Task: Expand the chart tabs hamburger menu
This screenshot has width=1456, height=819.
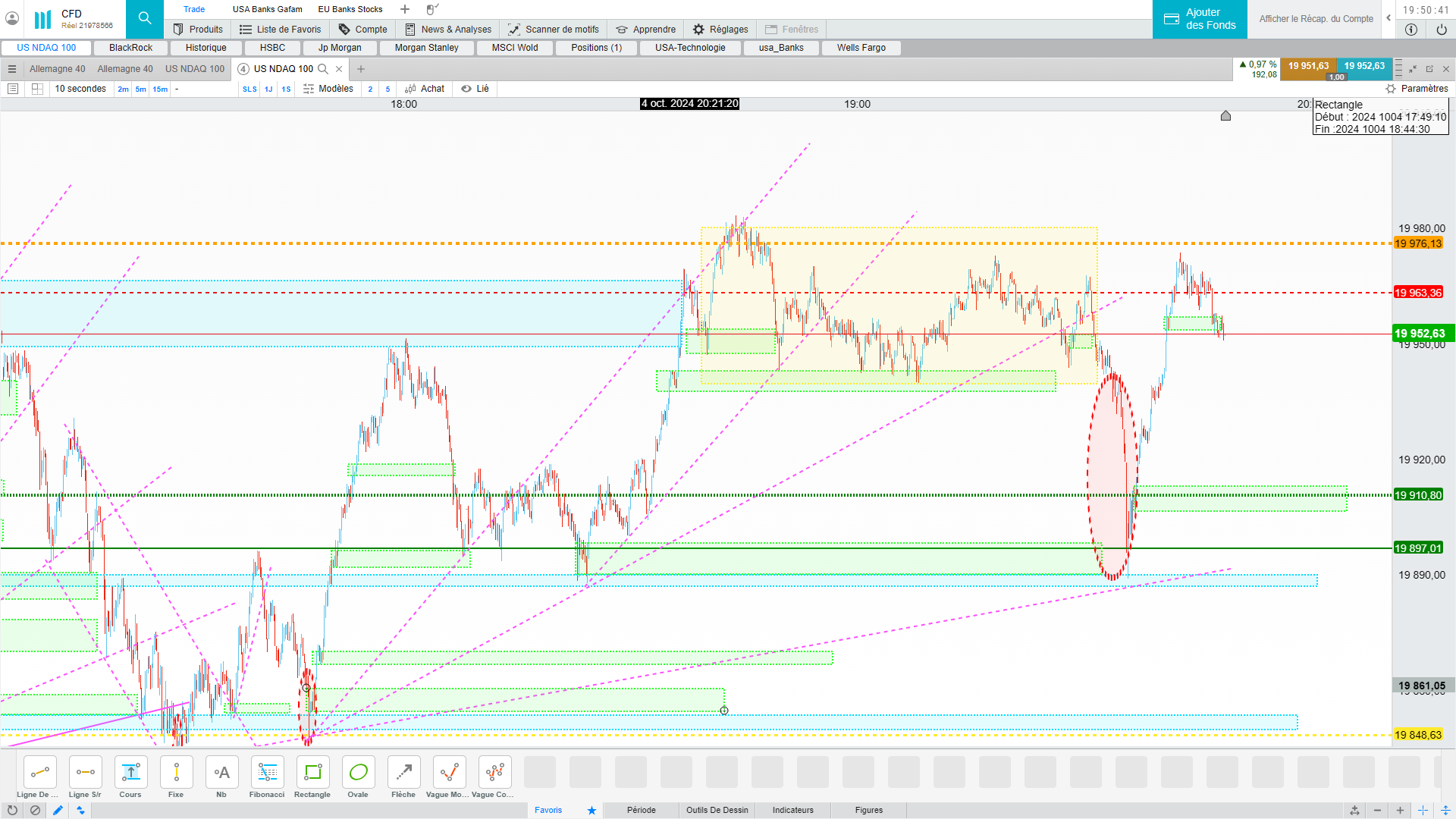Action: click(x=12, y=69)
